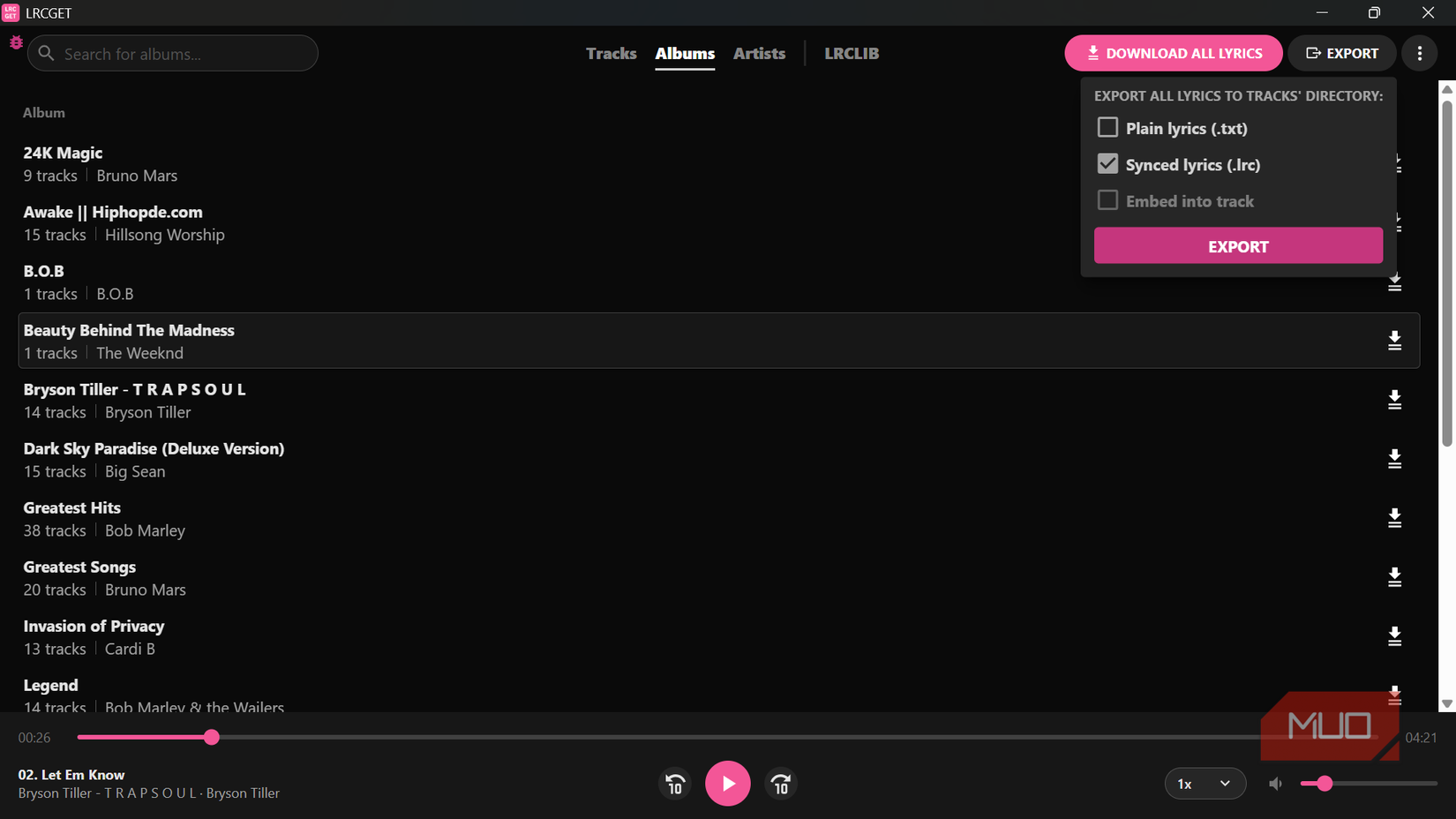The height and width of the screenshot is (819, 1456).
Task: Open the 1x playback speed dropdown
Action: tap(1205, 784)
